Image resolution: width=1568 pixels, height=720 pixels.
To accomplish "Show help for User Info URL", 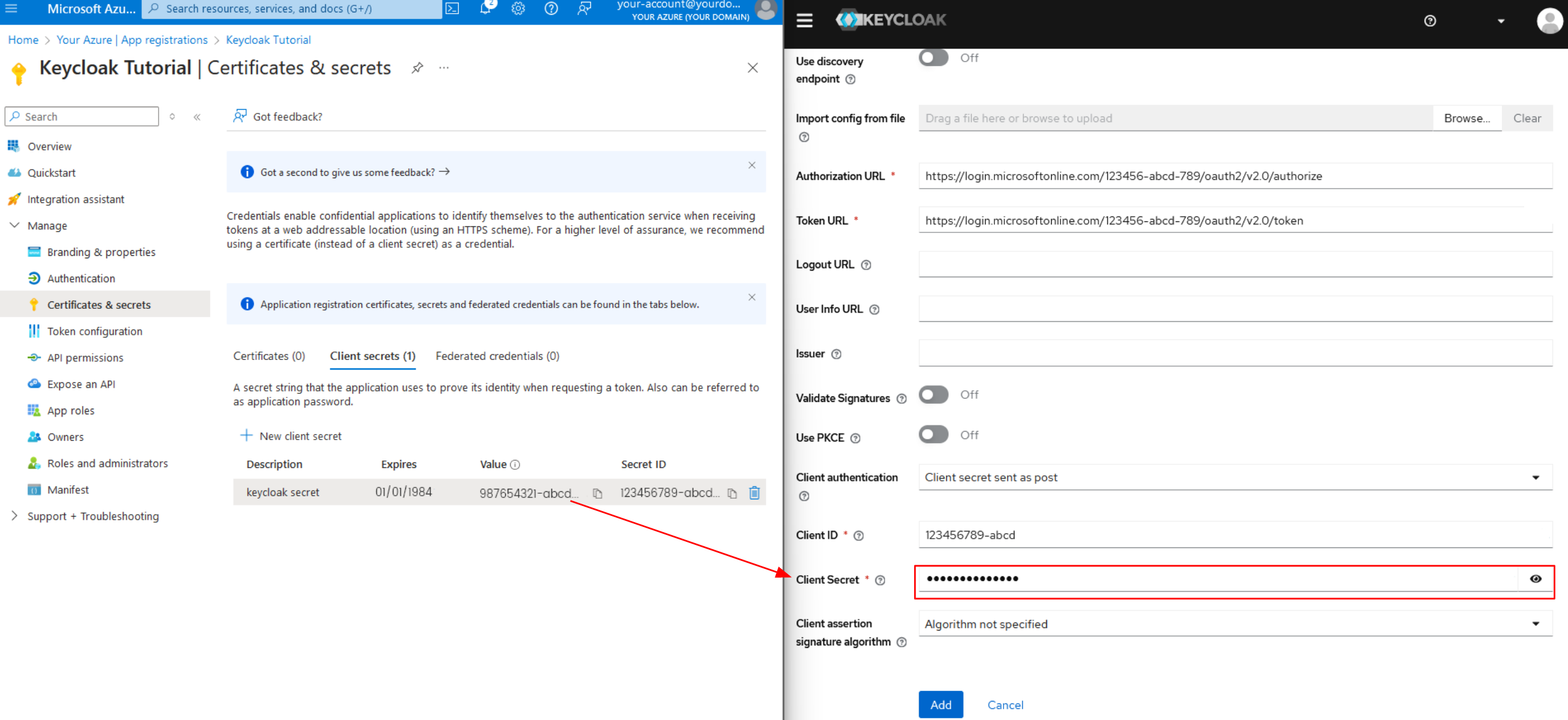I will [874, 309].
